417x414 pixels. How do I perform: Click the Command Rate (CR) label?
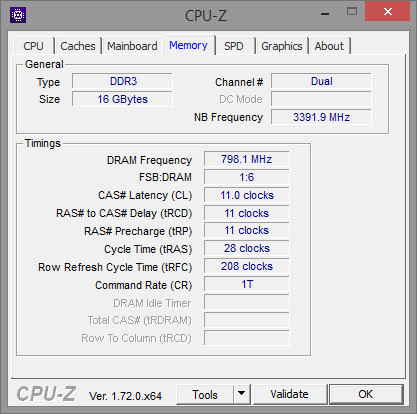pos(144,285)
